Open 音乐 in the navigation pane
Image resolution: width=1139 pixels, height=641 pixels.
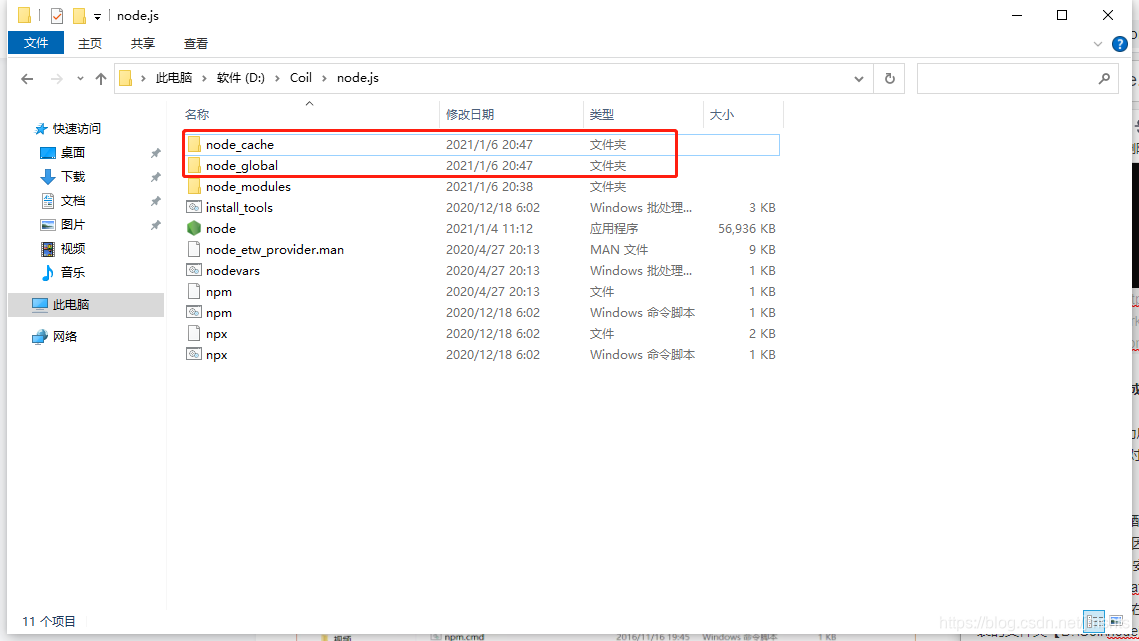pyautogui.click(x=73, y=273)
